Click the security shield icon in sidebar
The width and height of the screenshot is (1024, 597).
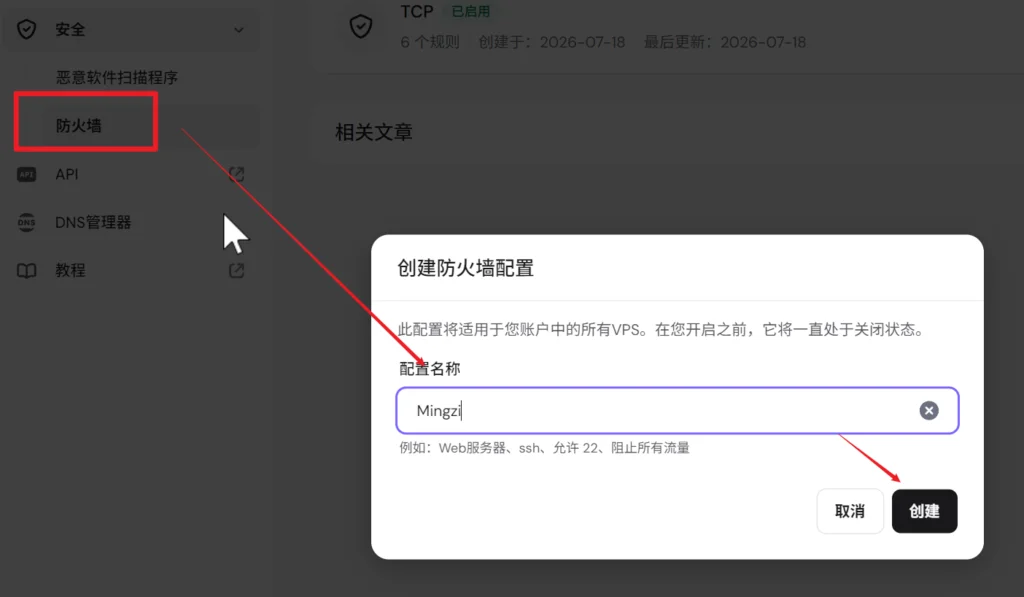(26, 29)
